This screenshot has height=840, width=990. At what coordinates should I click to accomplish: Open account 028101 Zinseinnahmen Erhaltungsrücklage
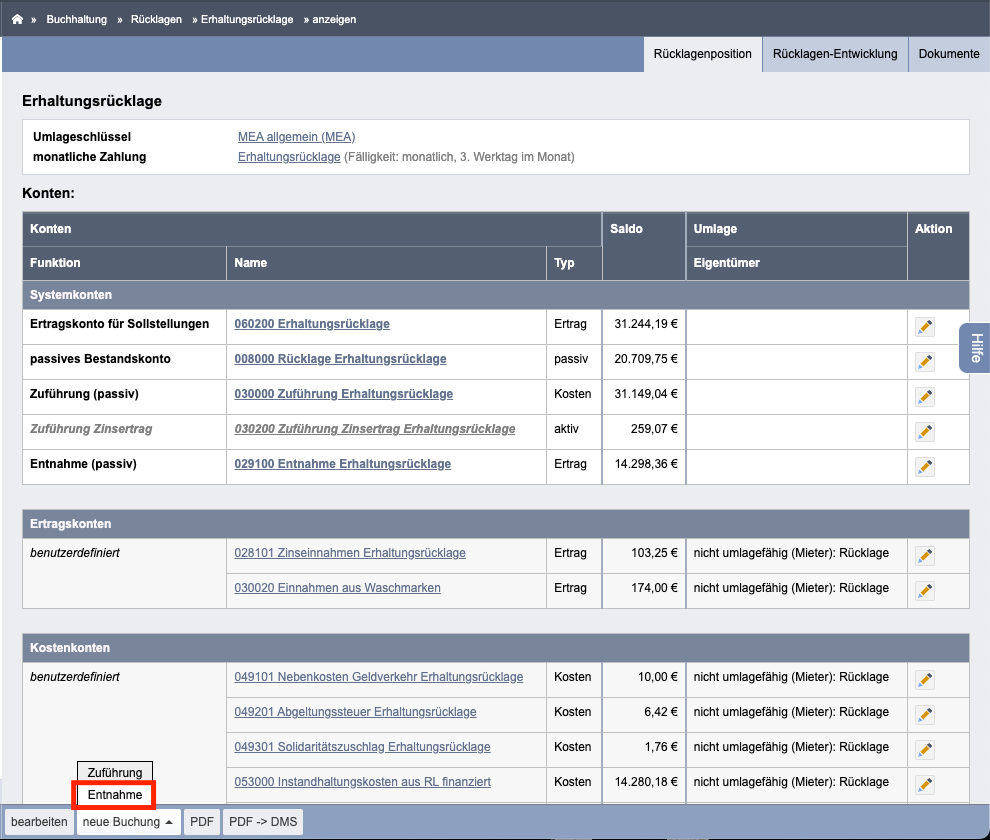(x=350, y=553)
